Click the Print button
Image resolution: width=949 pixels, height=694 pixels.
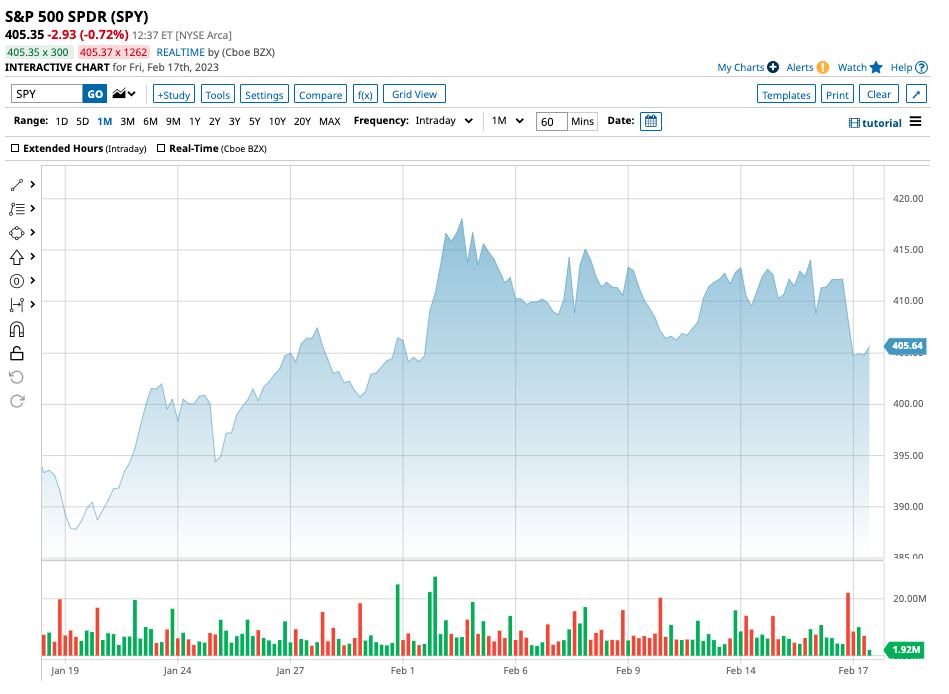[837, 94]
